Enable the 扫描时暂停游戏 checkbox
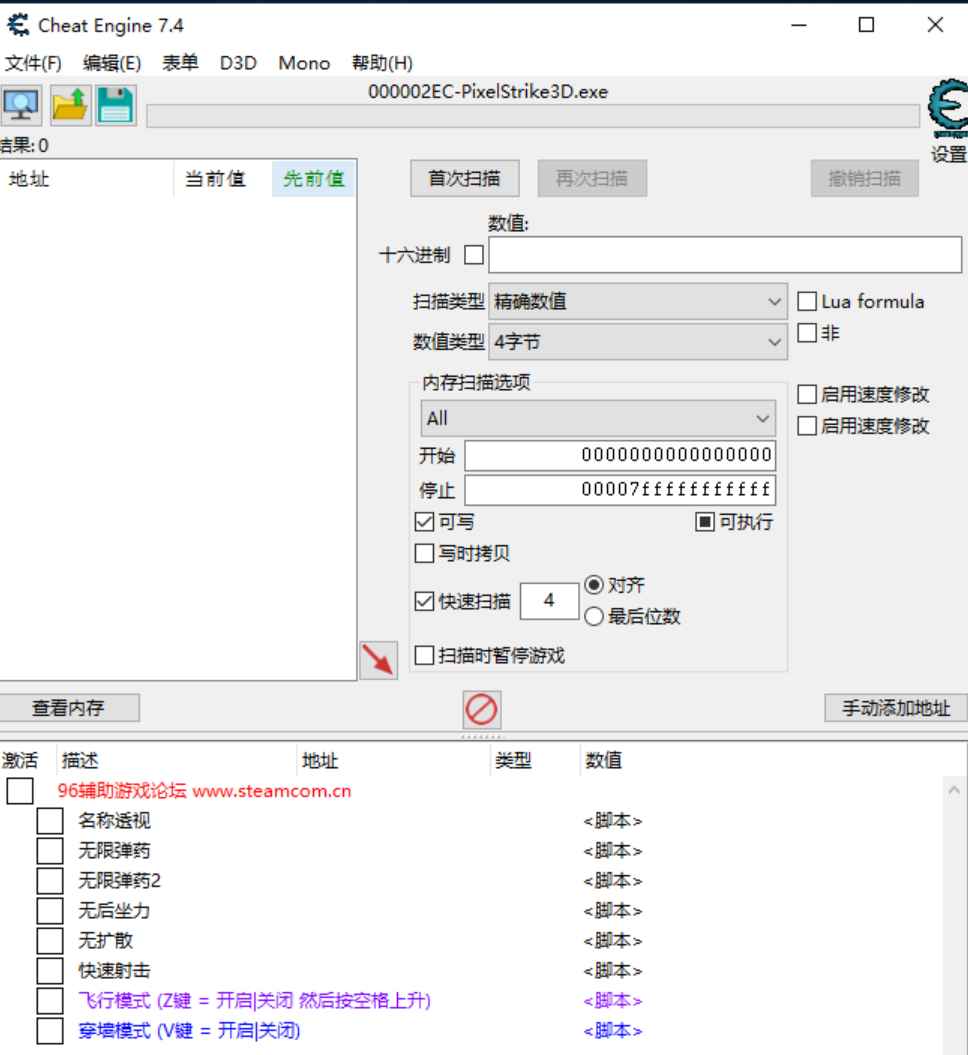 tap(424, 655)
